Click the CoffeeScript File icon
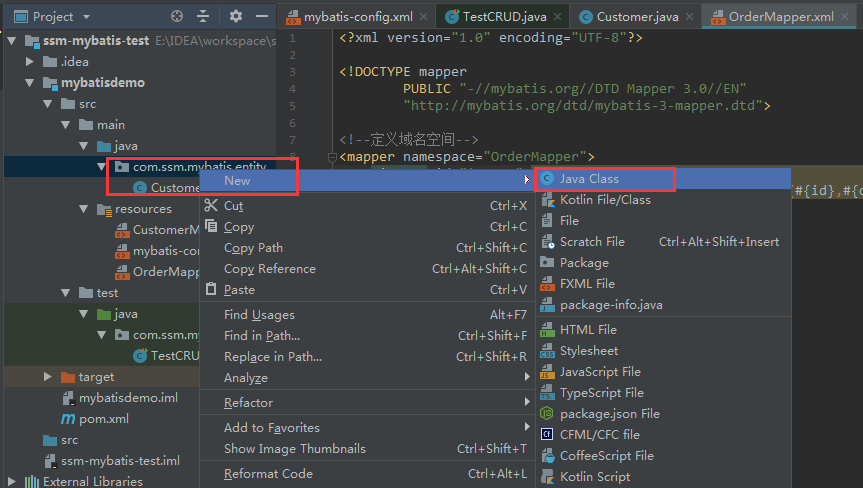863x488 pixels. tap(547, 456)
